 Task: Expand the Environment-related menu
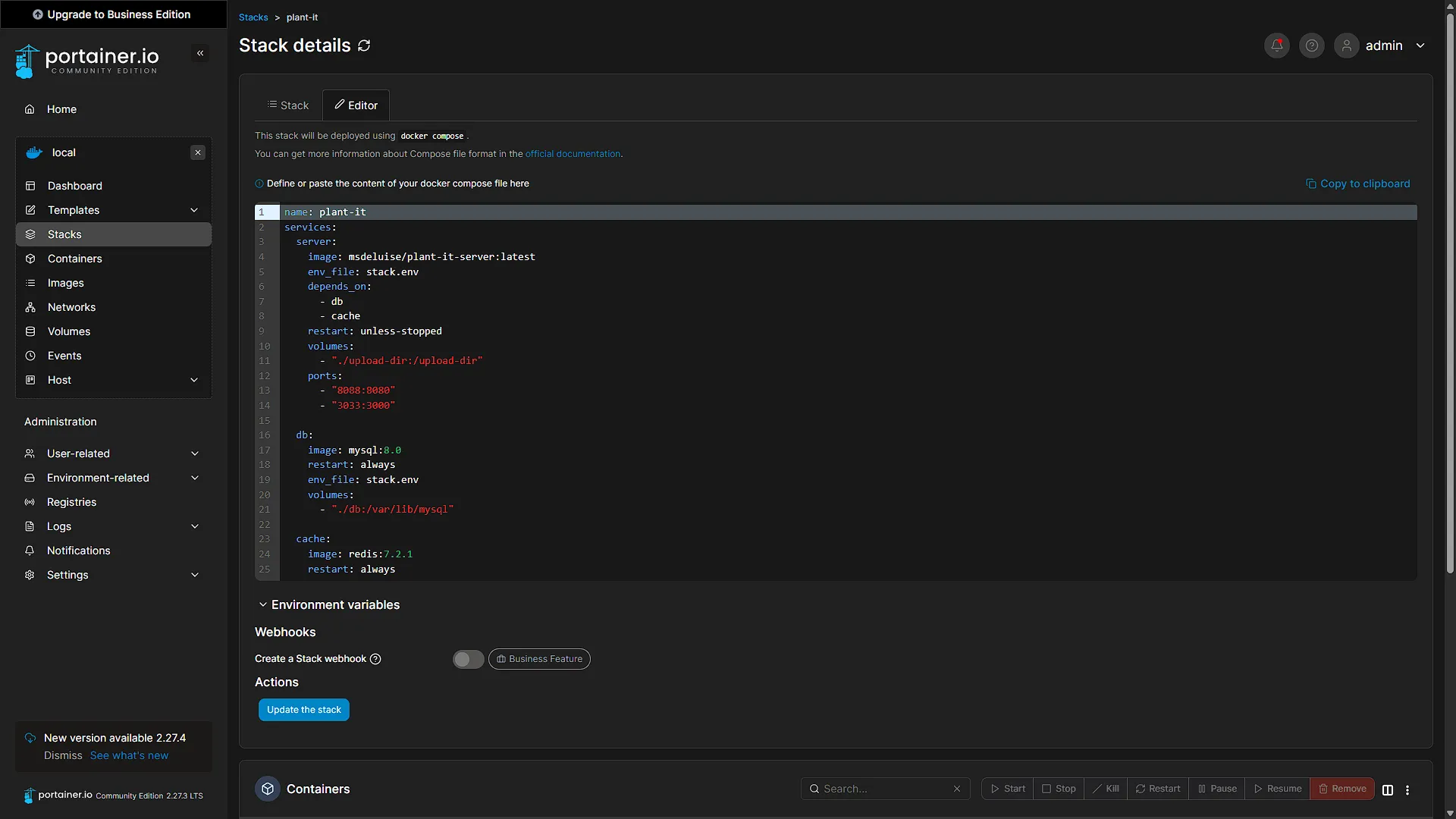click(x=195, y=478)
